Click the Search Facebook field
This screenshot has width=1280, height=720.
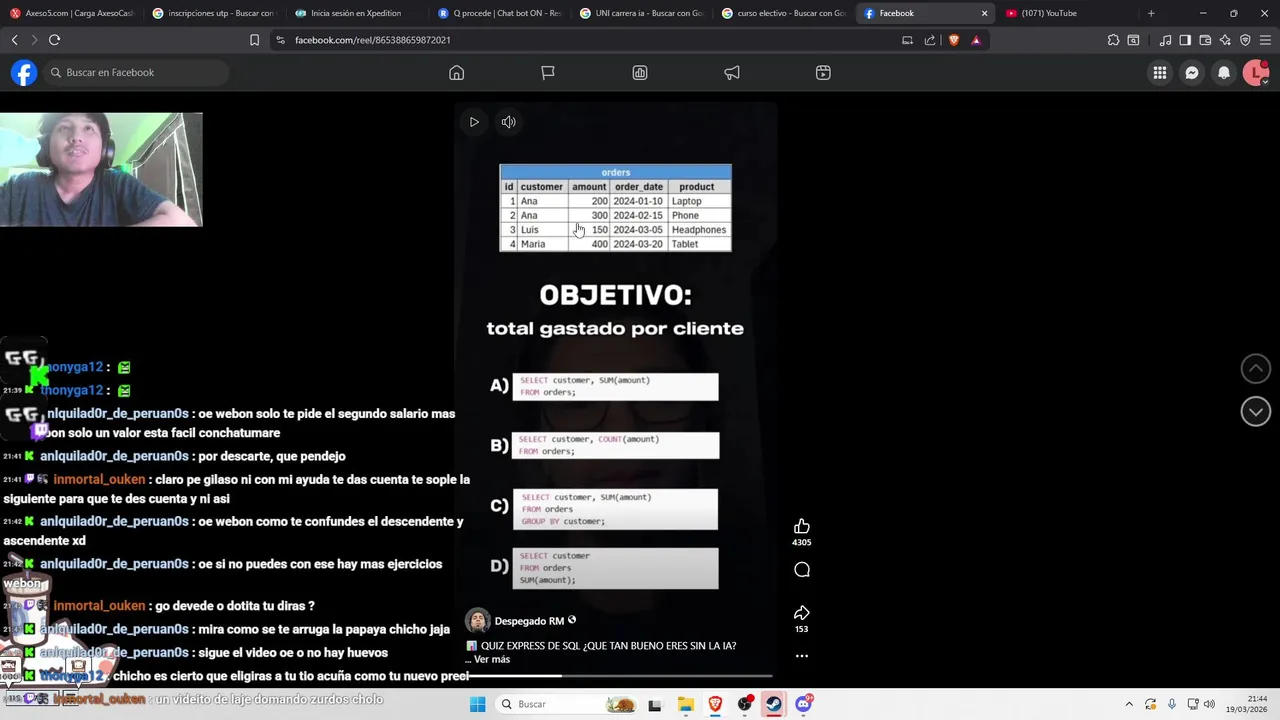pyautogui.click(x=136, y=73)
